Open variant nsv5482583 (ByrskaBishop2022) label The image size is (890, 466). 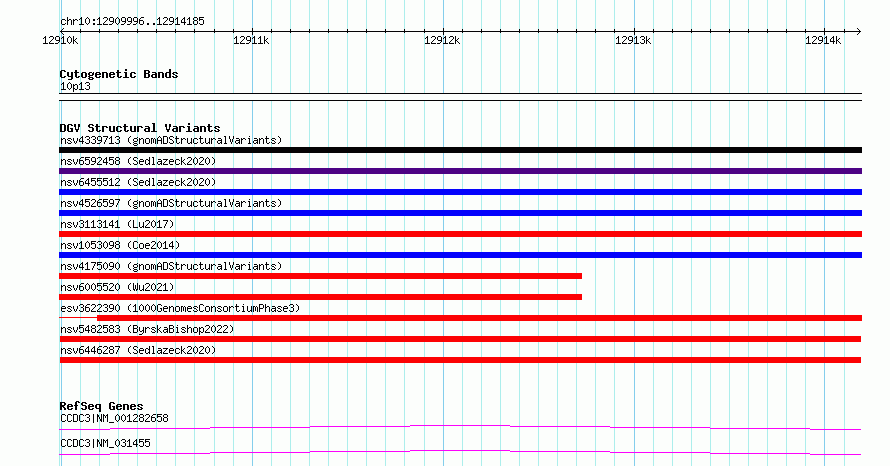pyautogui.click(x=147, y=329)
